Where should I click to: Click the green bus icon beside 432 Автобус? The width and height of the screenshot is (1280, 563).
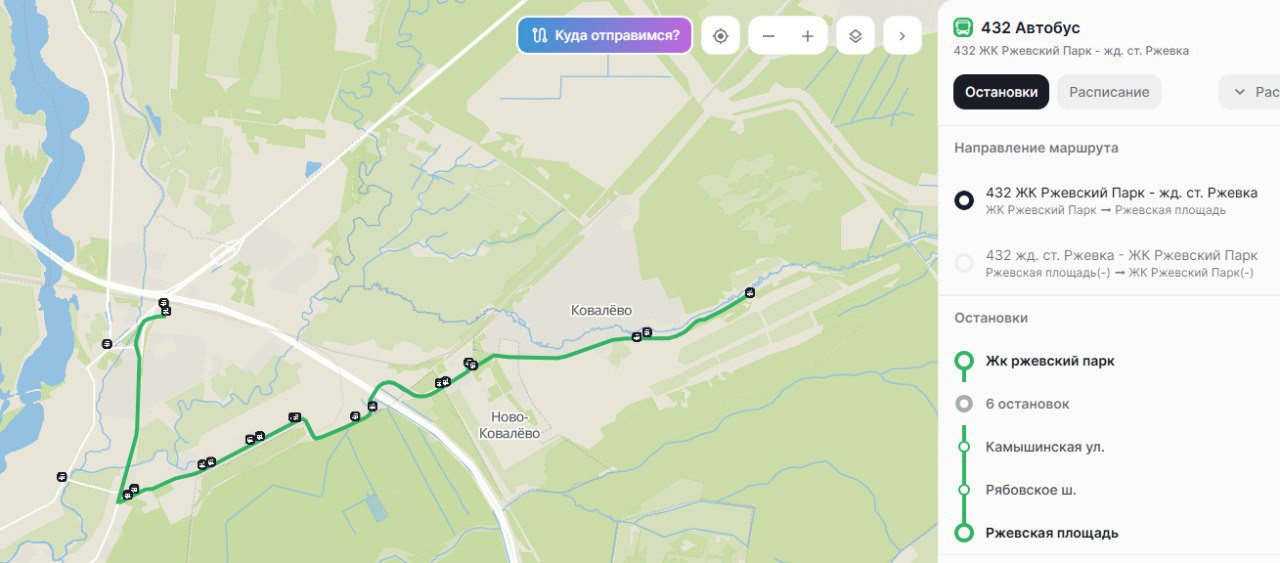[963, 28]
